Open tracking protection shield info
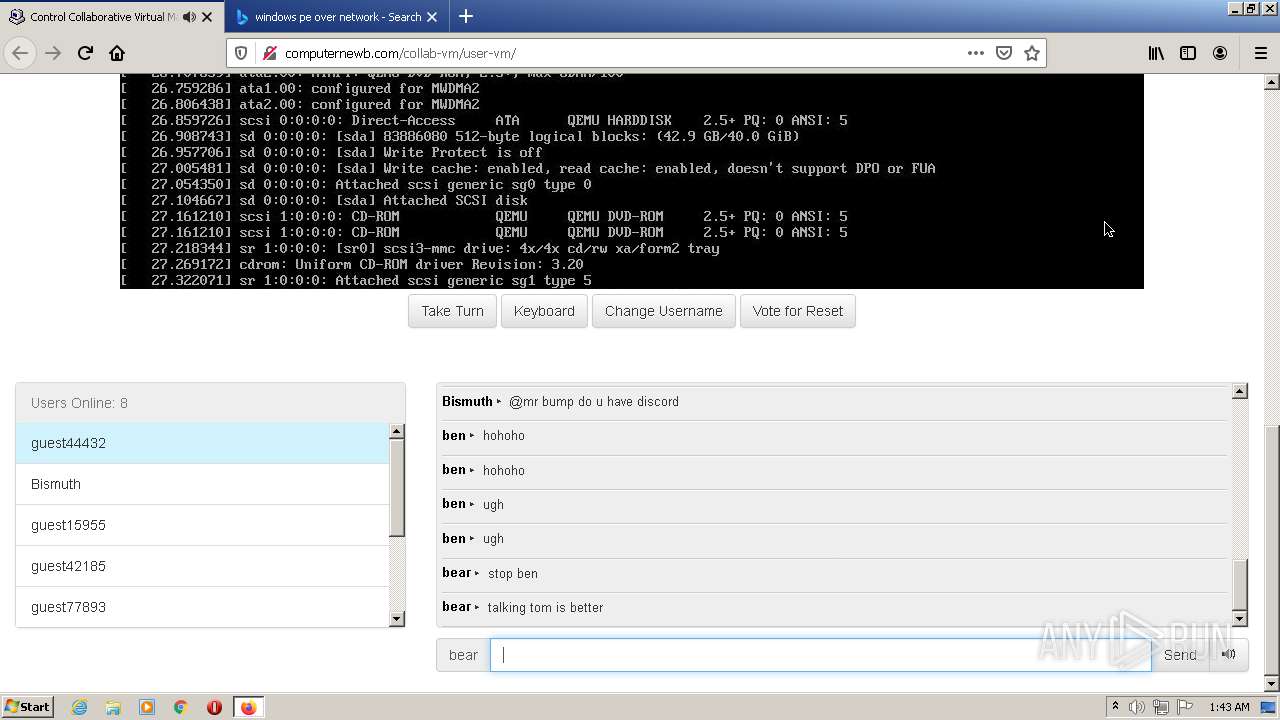This screenshot has height=720, width=1280. coord(241,53)
